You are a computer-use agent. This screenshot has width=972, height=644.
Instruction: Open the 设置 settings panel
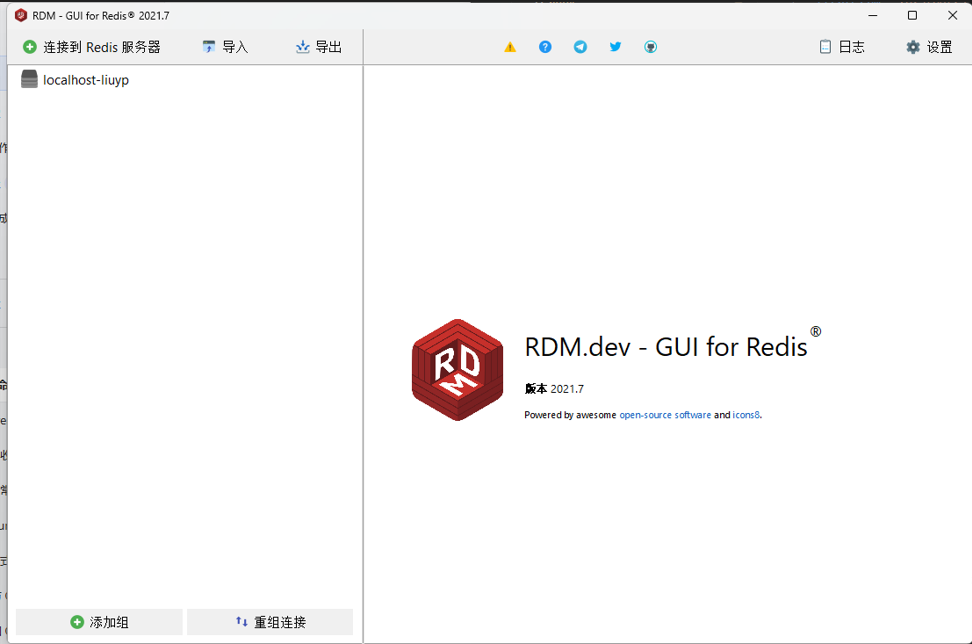click(929, 46)
